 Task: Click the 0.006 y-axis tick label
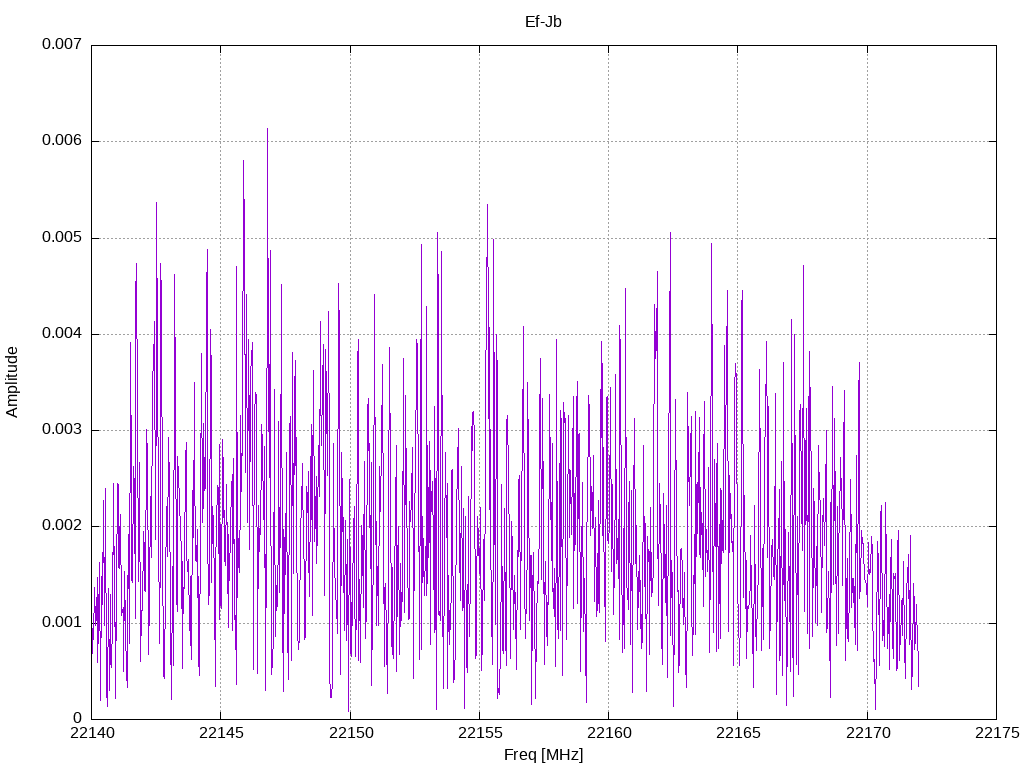tap(62, 140)
